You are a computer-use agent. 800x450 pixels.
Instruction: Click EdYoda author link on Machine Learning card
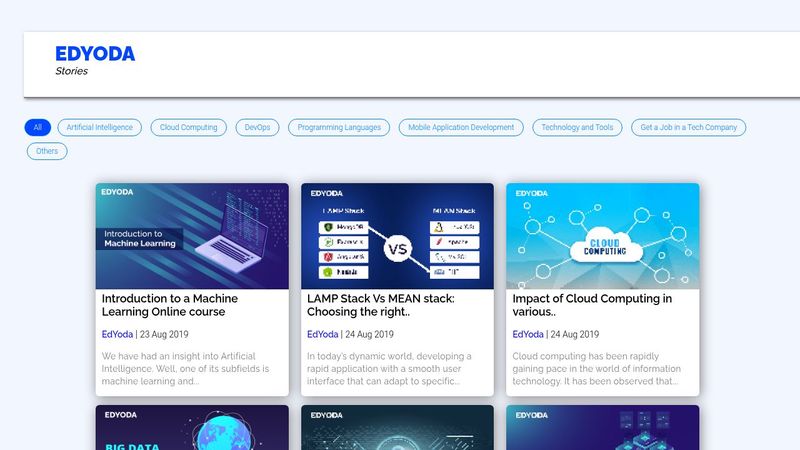point(117,335)
